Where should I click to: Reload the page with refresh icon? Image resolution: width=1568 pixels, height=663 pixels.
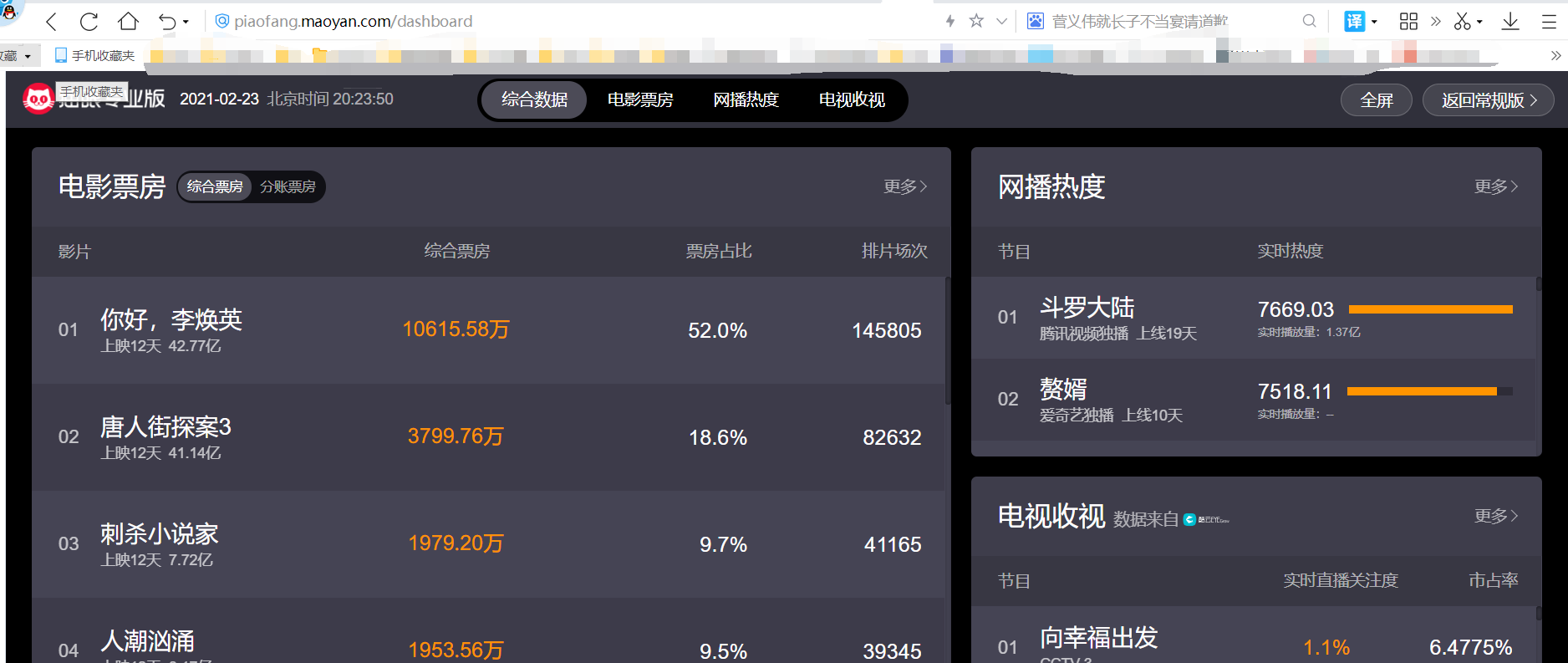pos(89,22)
